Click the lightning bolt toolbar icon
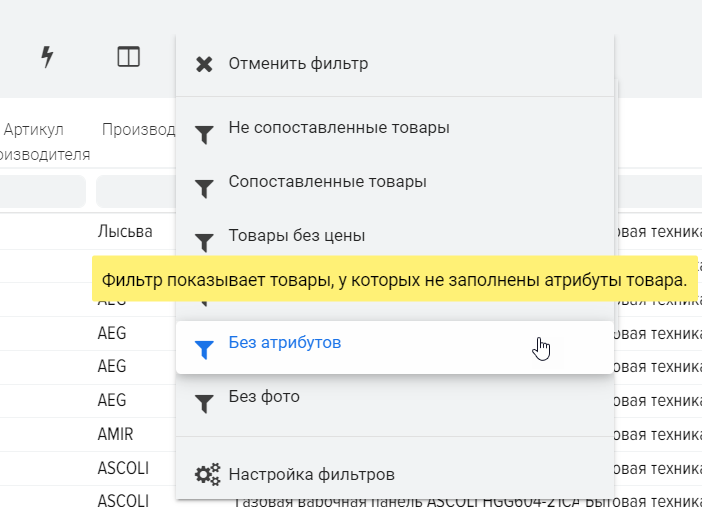 47,57
